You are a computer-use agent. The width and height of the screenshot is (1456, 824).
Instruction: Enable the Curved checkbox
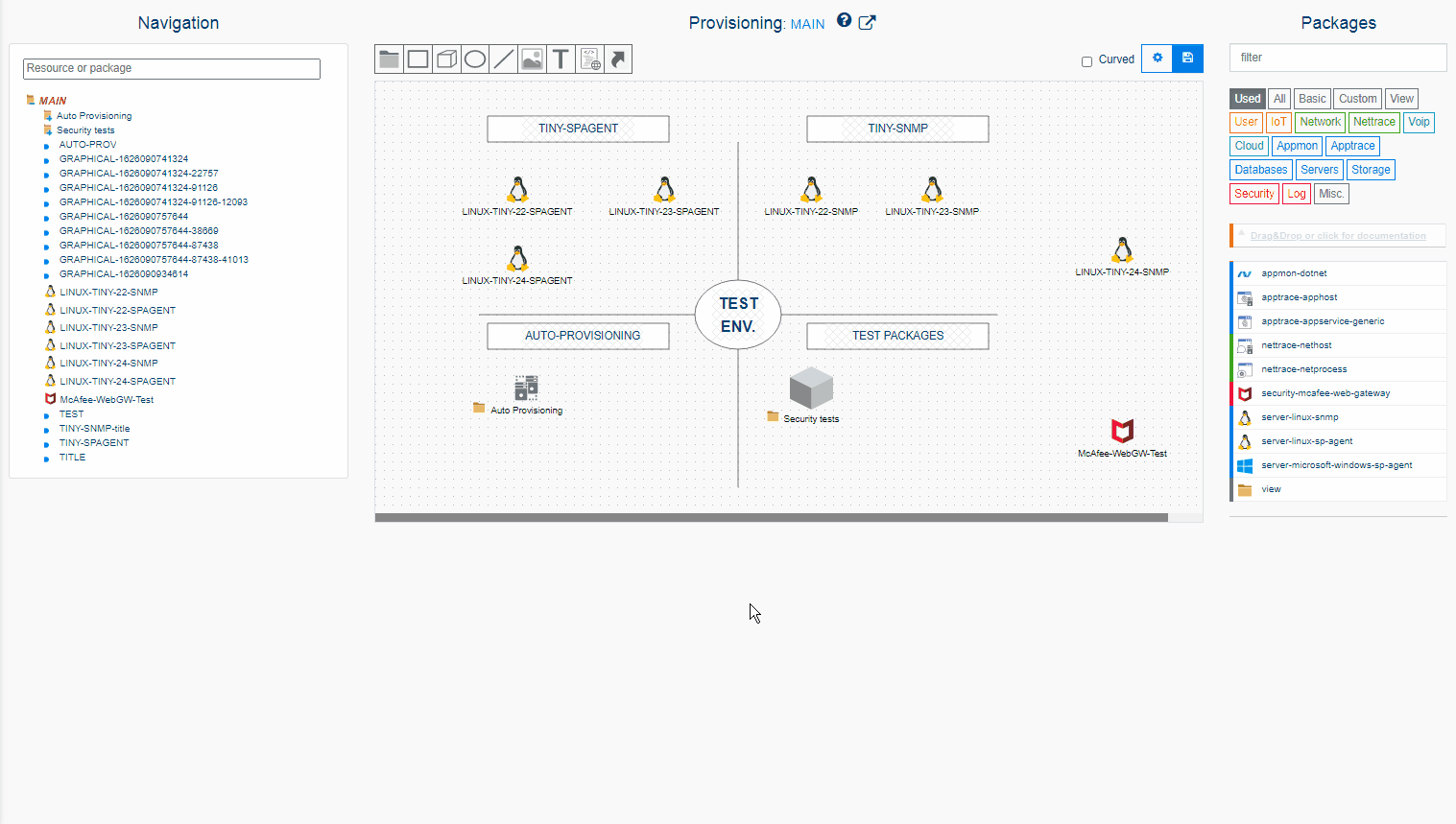(1086, 61)
